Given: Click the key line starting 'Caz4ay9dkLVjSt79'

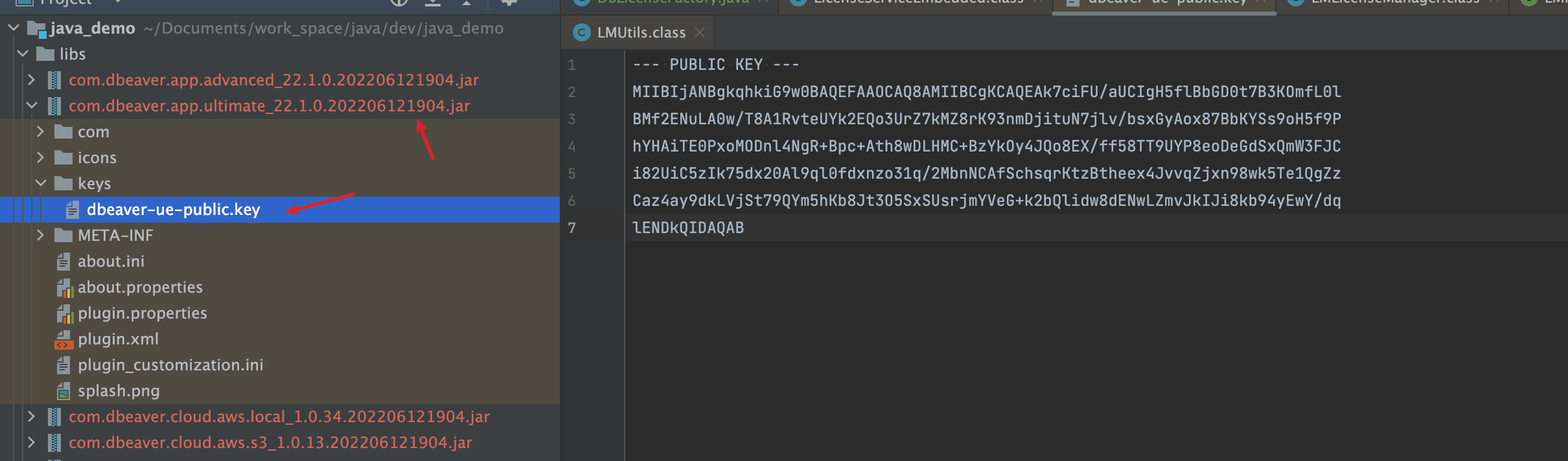Looking at the screenshot, I should pyautogui.click(x=987, y=201).
